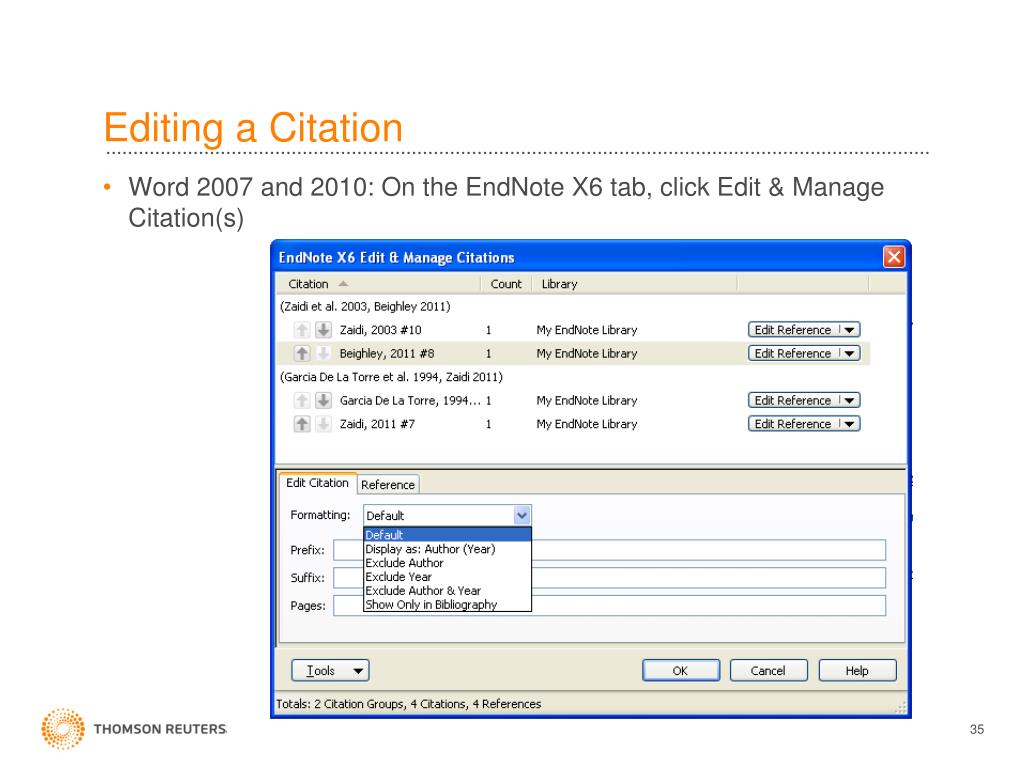The image size is (1024, 768).
Task: Click into the Pages input field
Action: [x=609, y=605]
